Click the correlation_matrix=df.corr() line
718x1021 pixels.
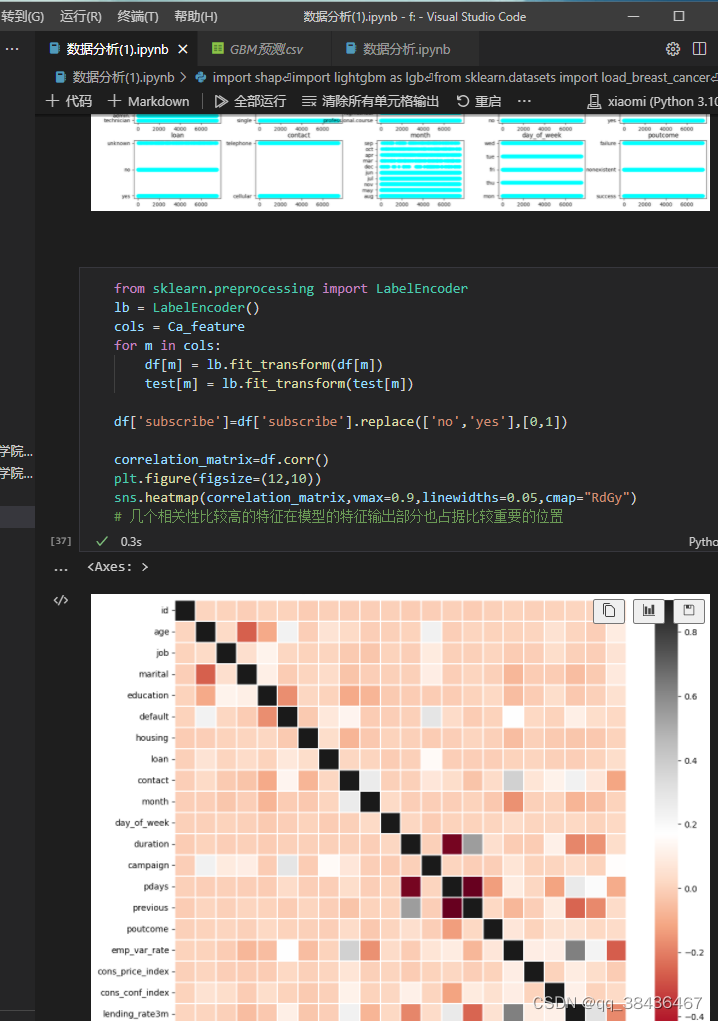(x=221, y=460)
